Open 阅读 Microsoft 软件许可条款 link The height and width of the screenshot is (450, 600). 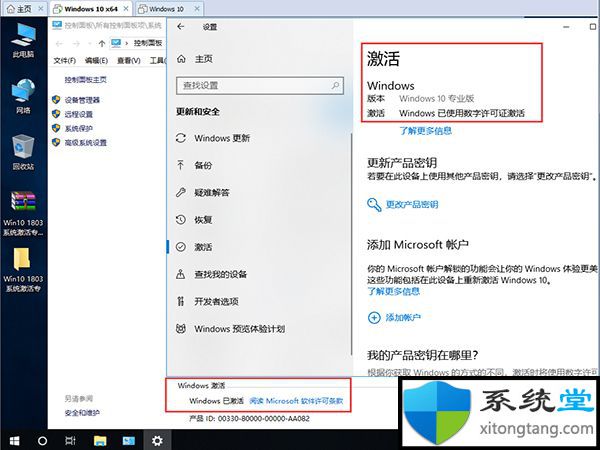(x=296, y=401)
